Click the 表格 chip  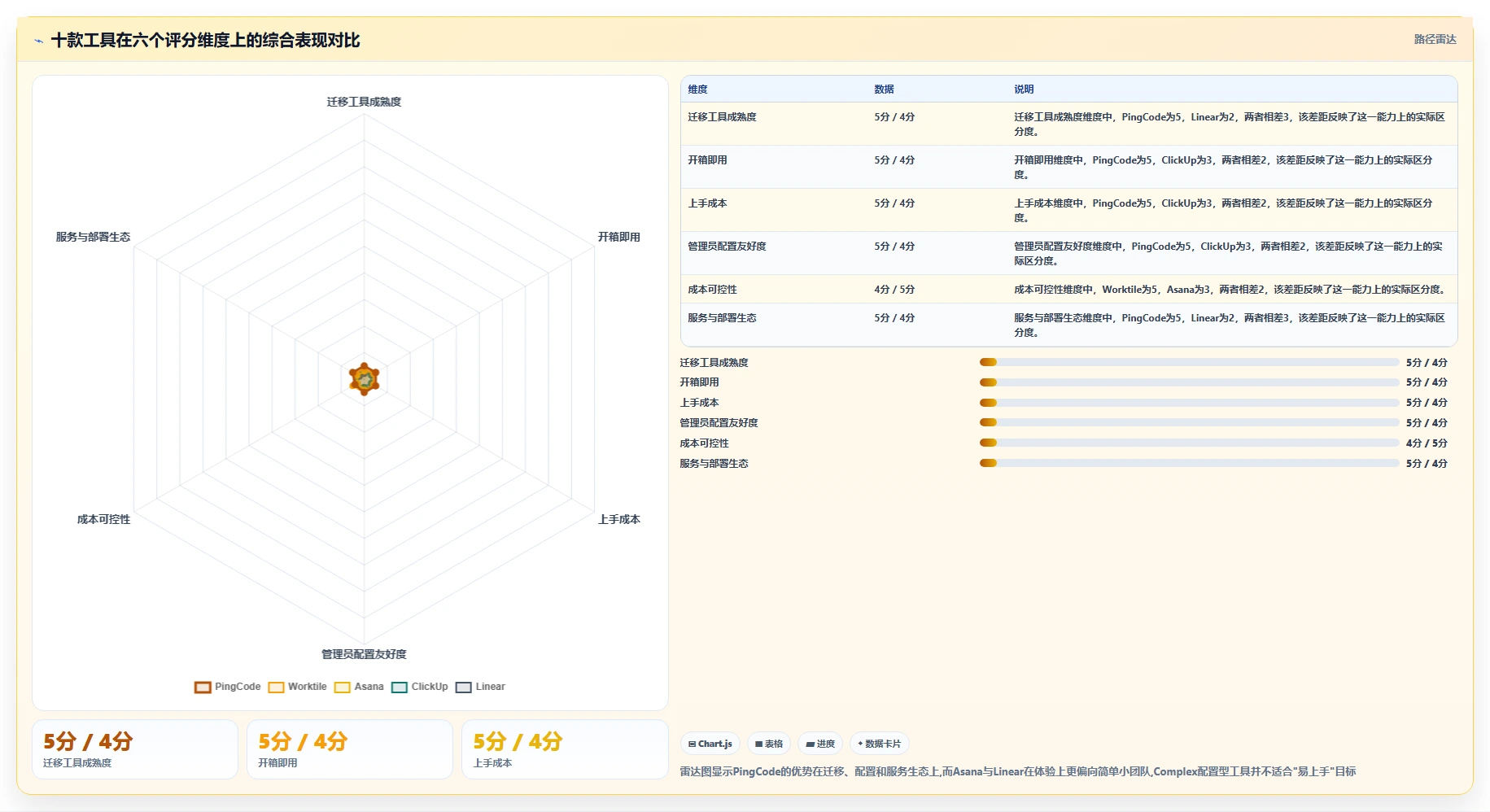(x=769, y=744)
